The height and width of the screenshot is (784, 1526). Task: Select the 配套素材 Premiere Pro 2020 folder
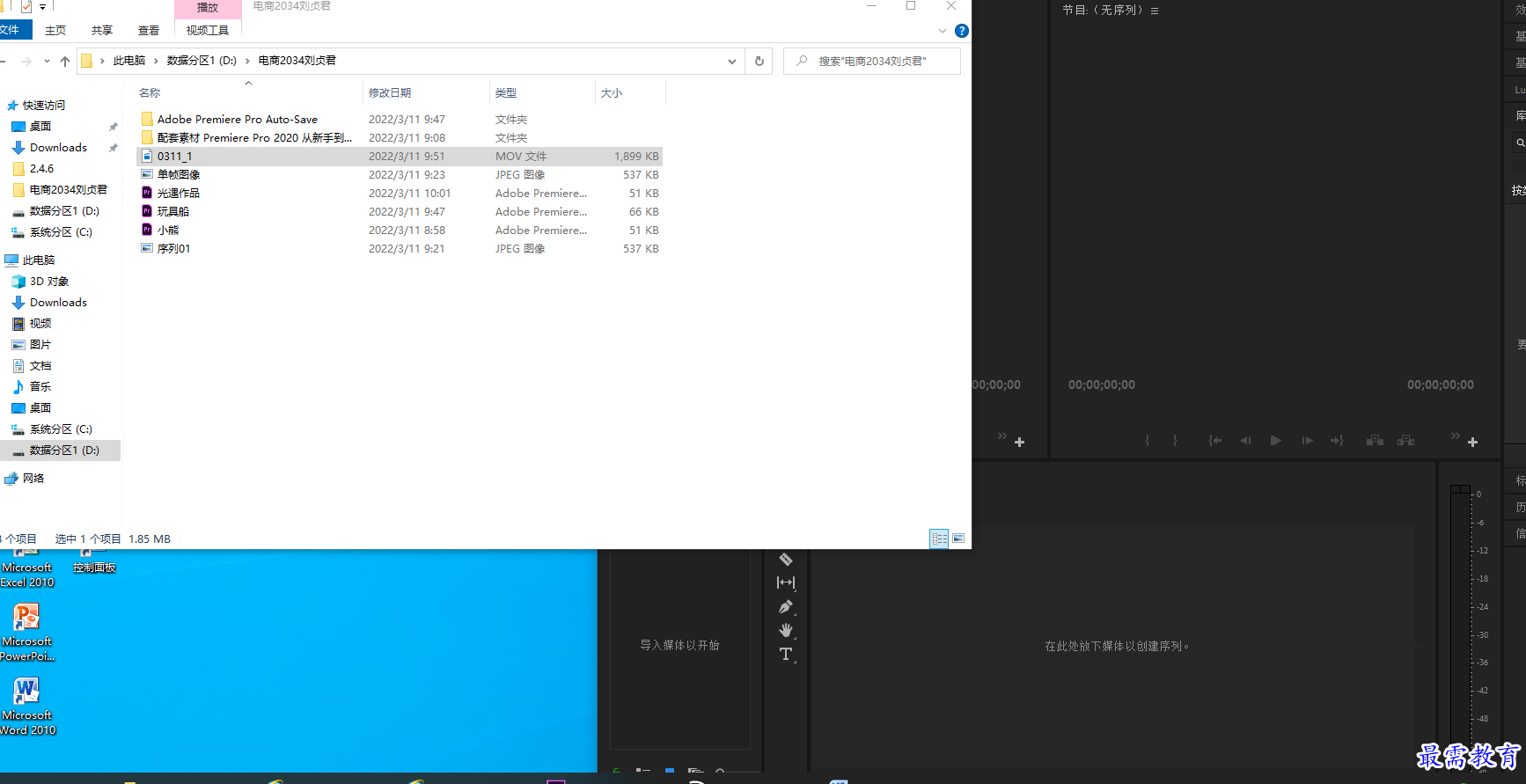pos(400,138)
